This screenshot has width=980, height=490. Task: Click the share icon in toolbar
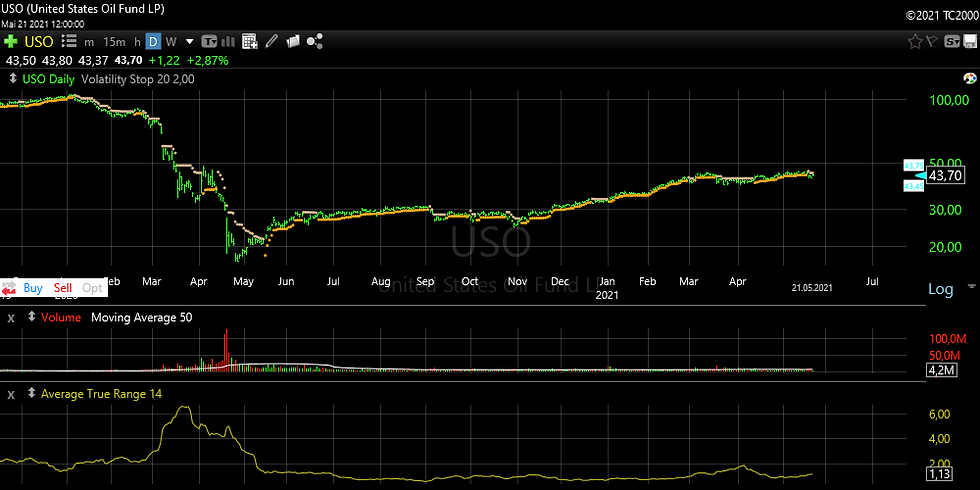pyautogui.click(x=315, y=42)
